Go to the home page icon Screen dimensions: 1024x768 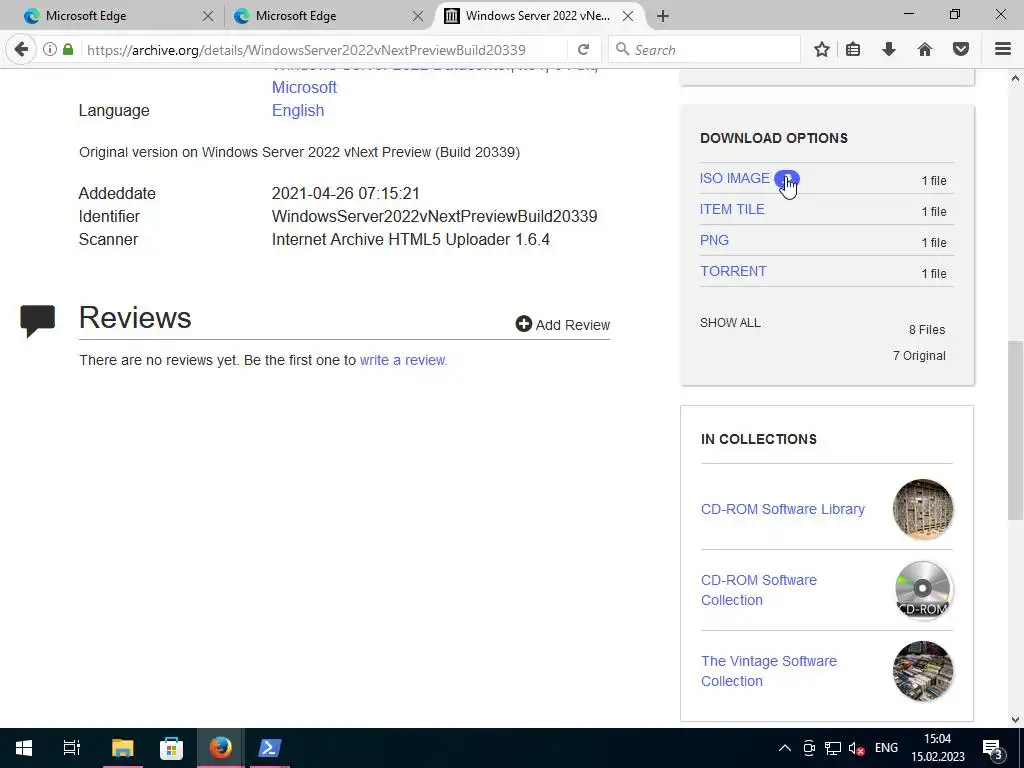coord(925,50)
